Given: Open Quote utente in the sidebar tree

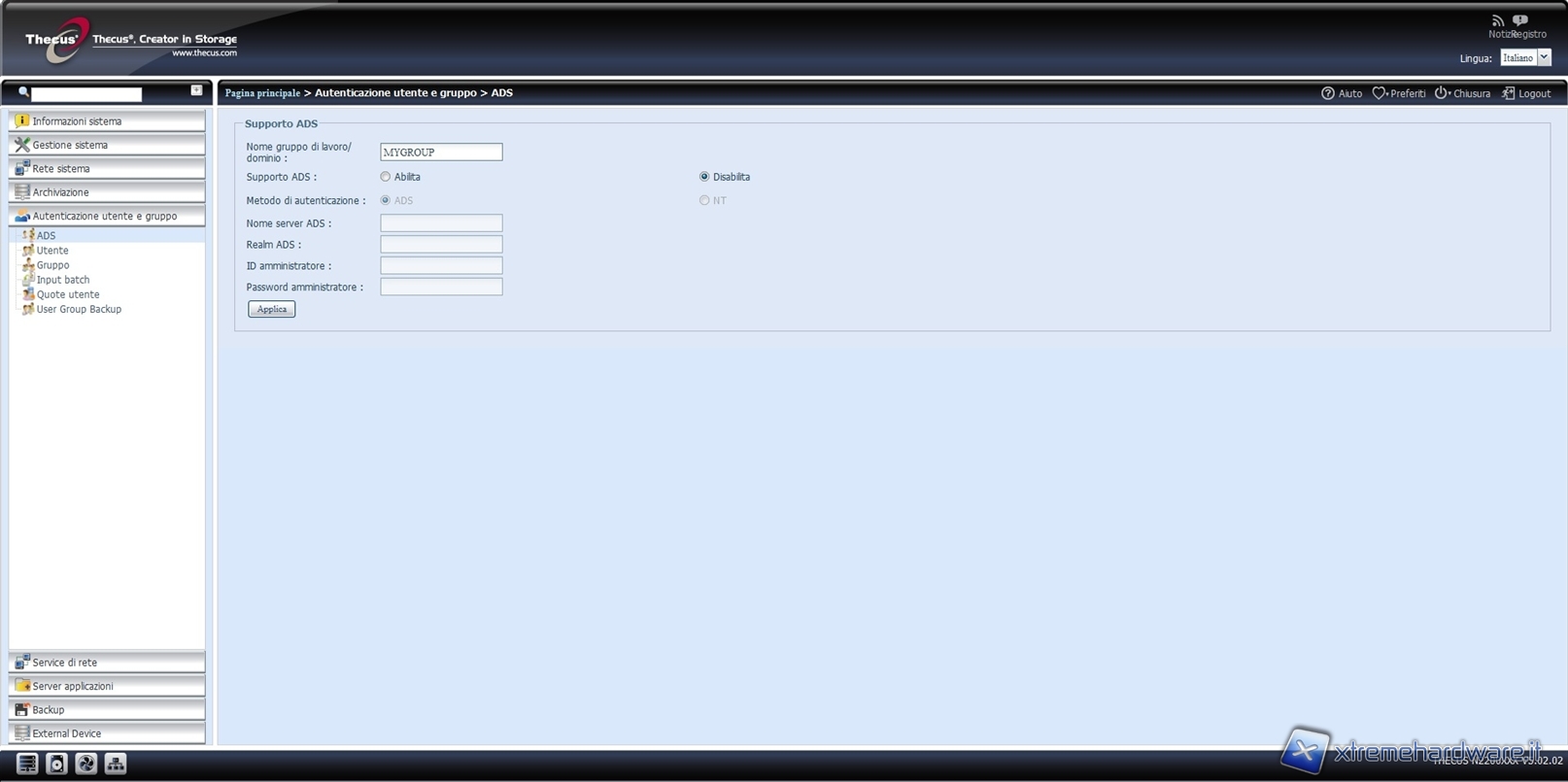Looking at the screenshot, I should point(68,294).
